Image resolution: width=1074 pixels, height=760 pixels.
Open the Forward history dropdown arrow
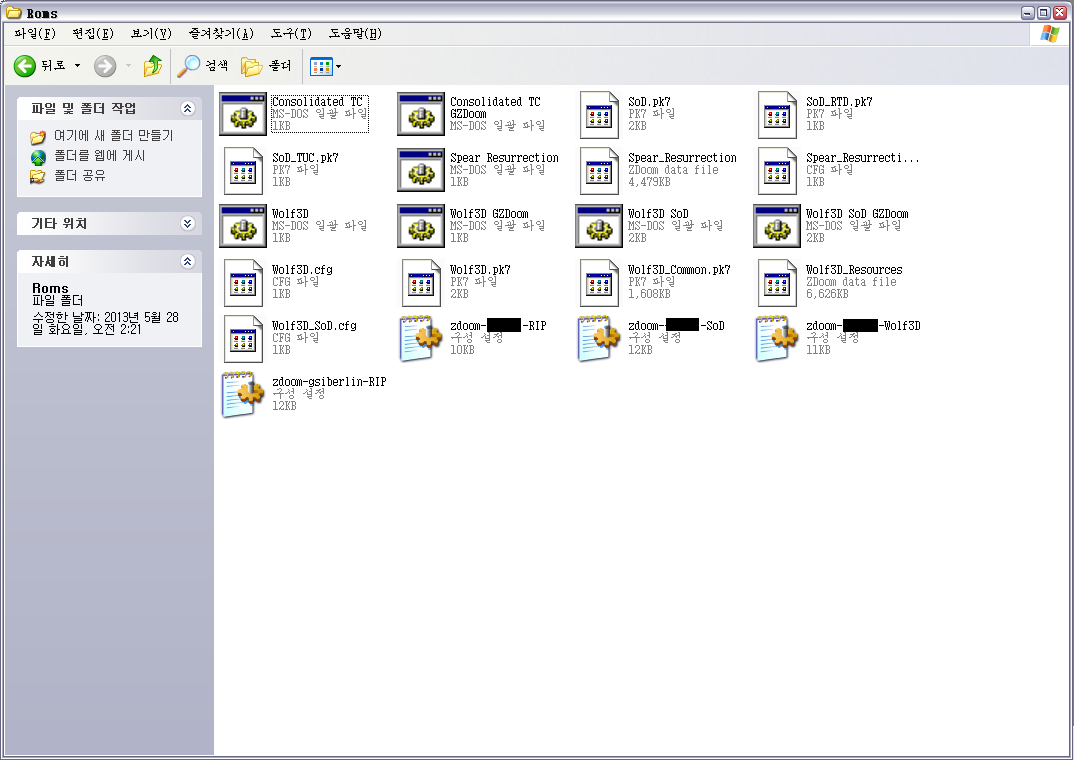pyautogui.click(x=128, y=66)
